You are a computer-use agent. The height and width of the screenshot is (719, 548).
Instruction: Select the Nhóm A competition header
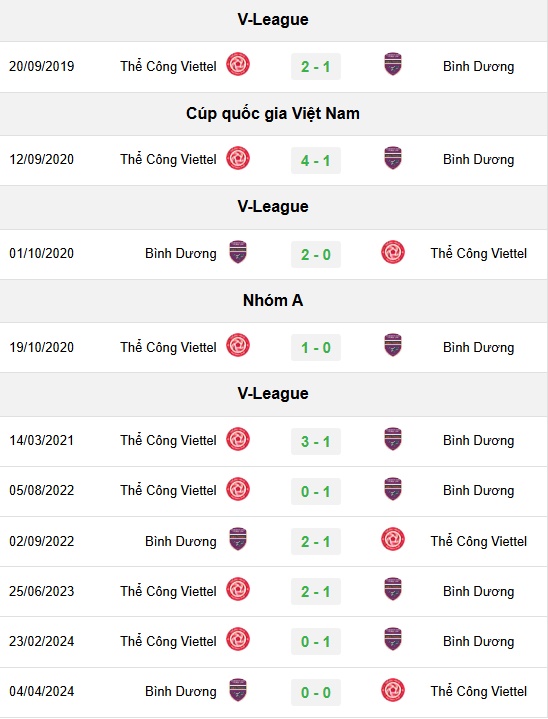(x=273, y=300)
